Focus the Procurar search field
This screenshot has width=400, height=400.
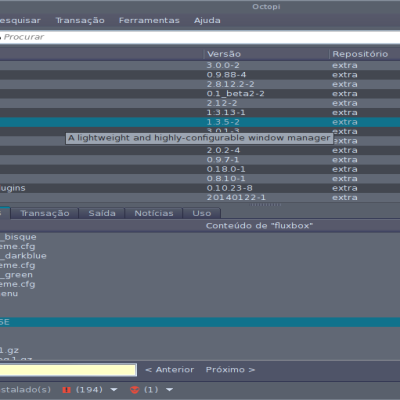[200, 37]
